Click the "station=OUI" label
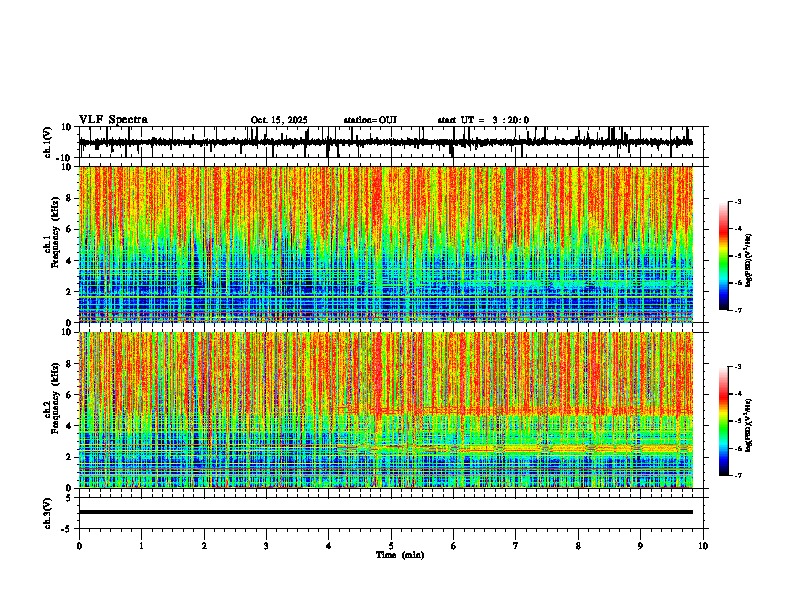792x612 pixels. [370, 120]
